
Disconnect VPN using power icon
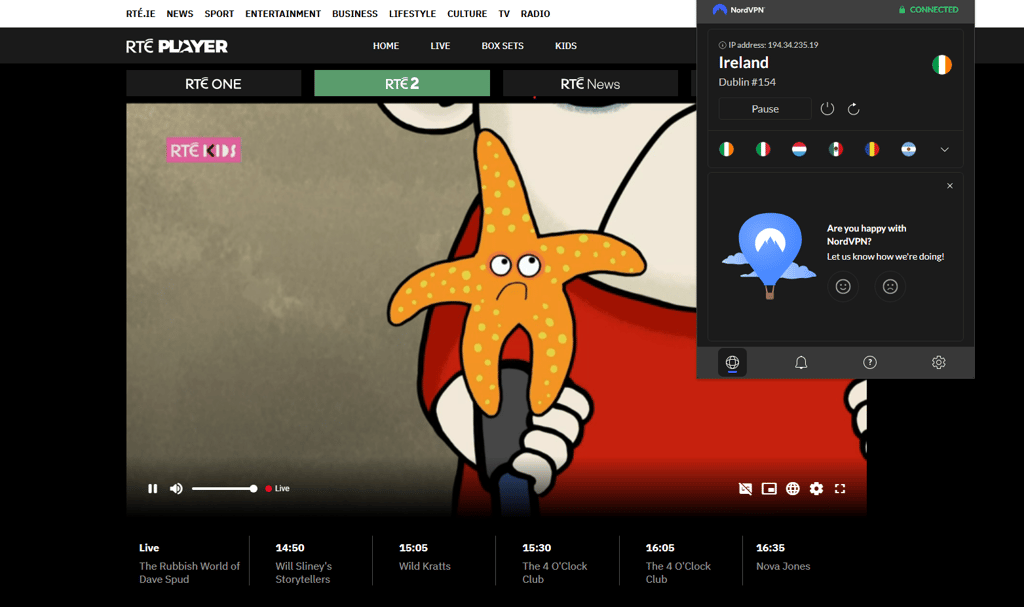pos(827,109)
